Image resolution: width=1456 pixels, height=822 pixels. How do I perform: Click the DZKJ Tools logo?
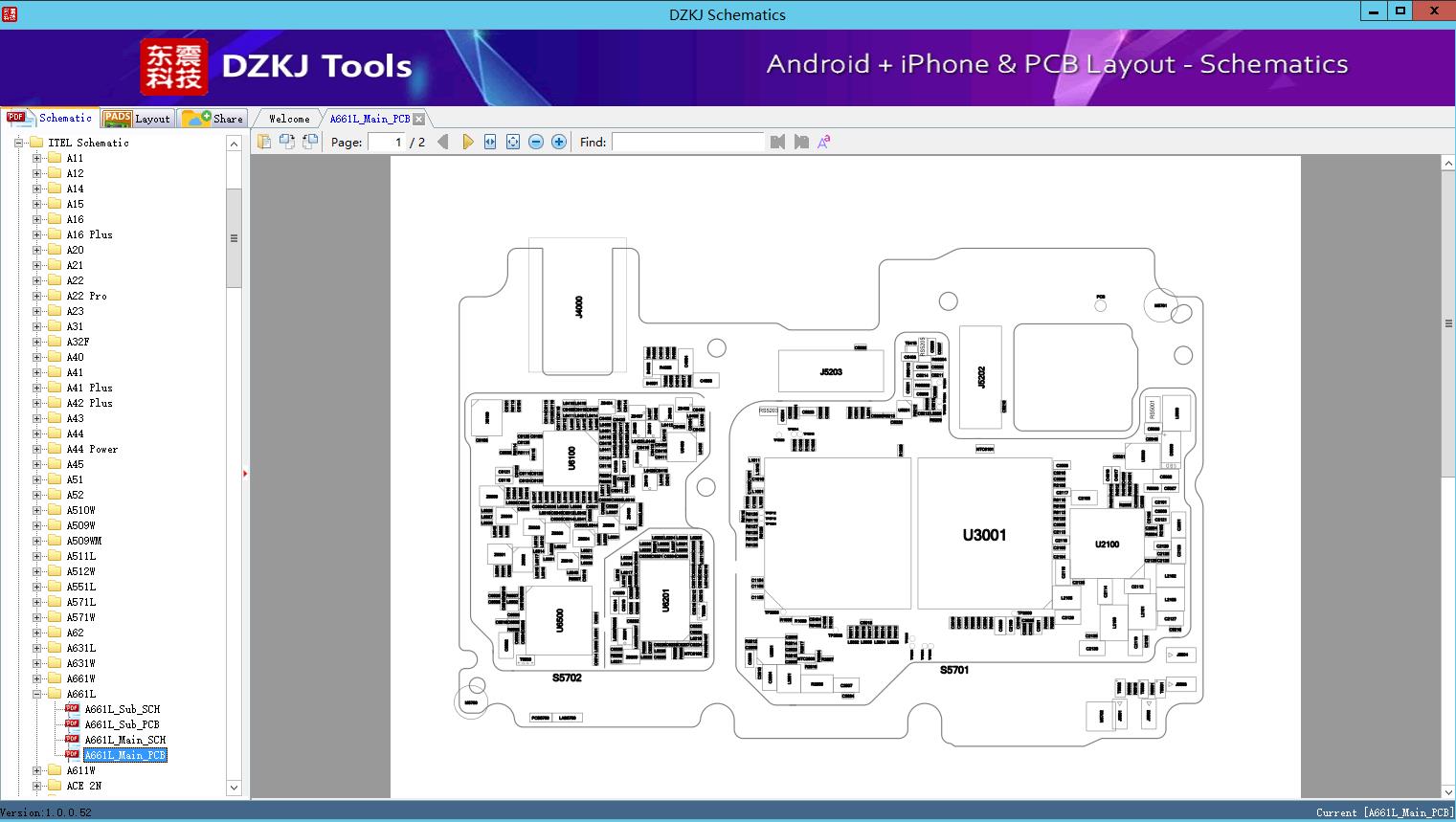[278, 66]
